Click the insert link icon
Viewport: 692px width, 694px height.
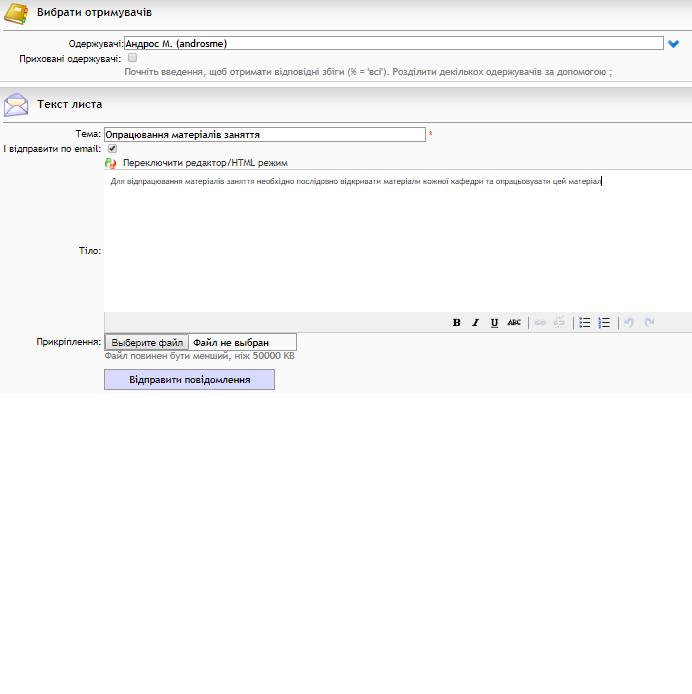pyautogui.click(x=540, y=323)
